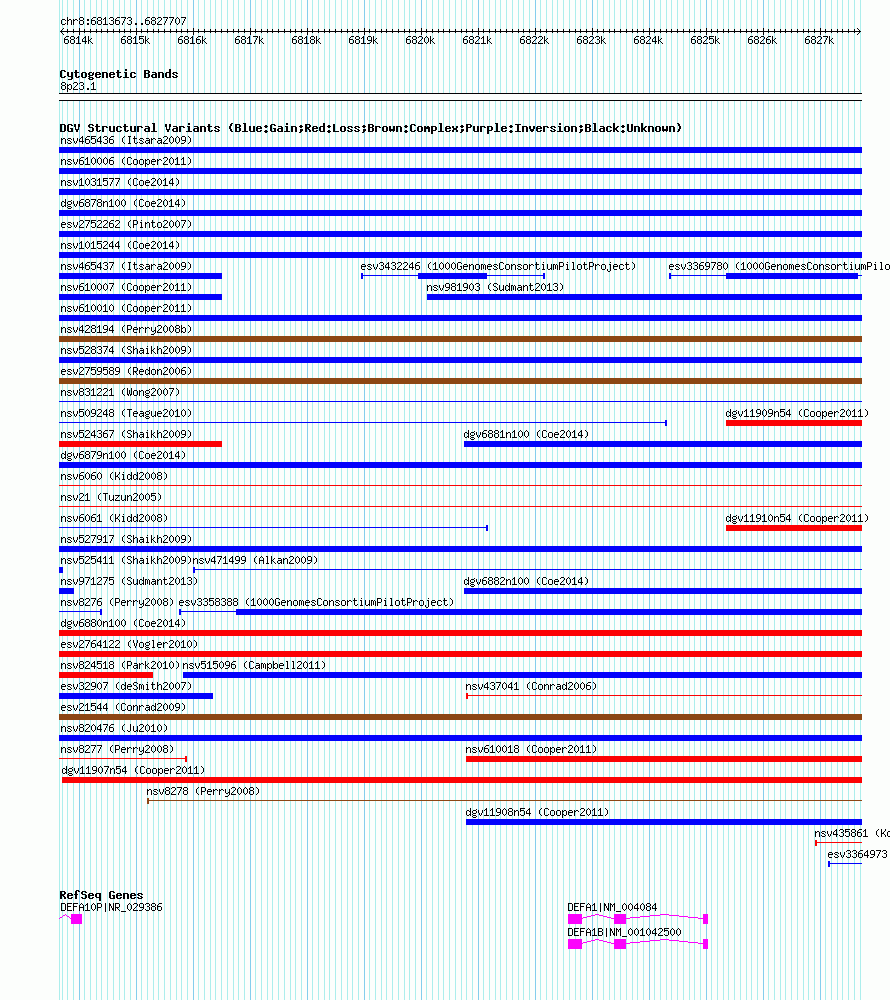The image size is (890, 1000).
Task: Click nsv528374 (Shaikh2009) label
Action: 126,351
